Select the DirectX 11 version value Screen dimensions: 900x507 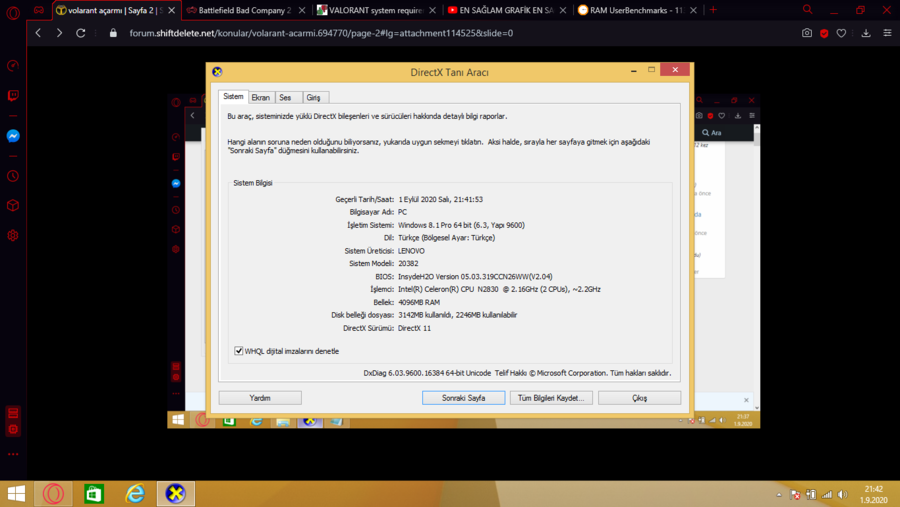tap(414, 328)
